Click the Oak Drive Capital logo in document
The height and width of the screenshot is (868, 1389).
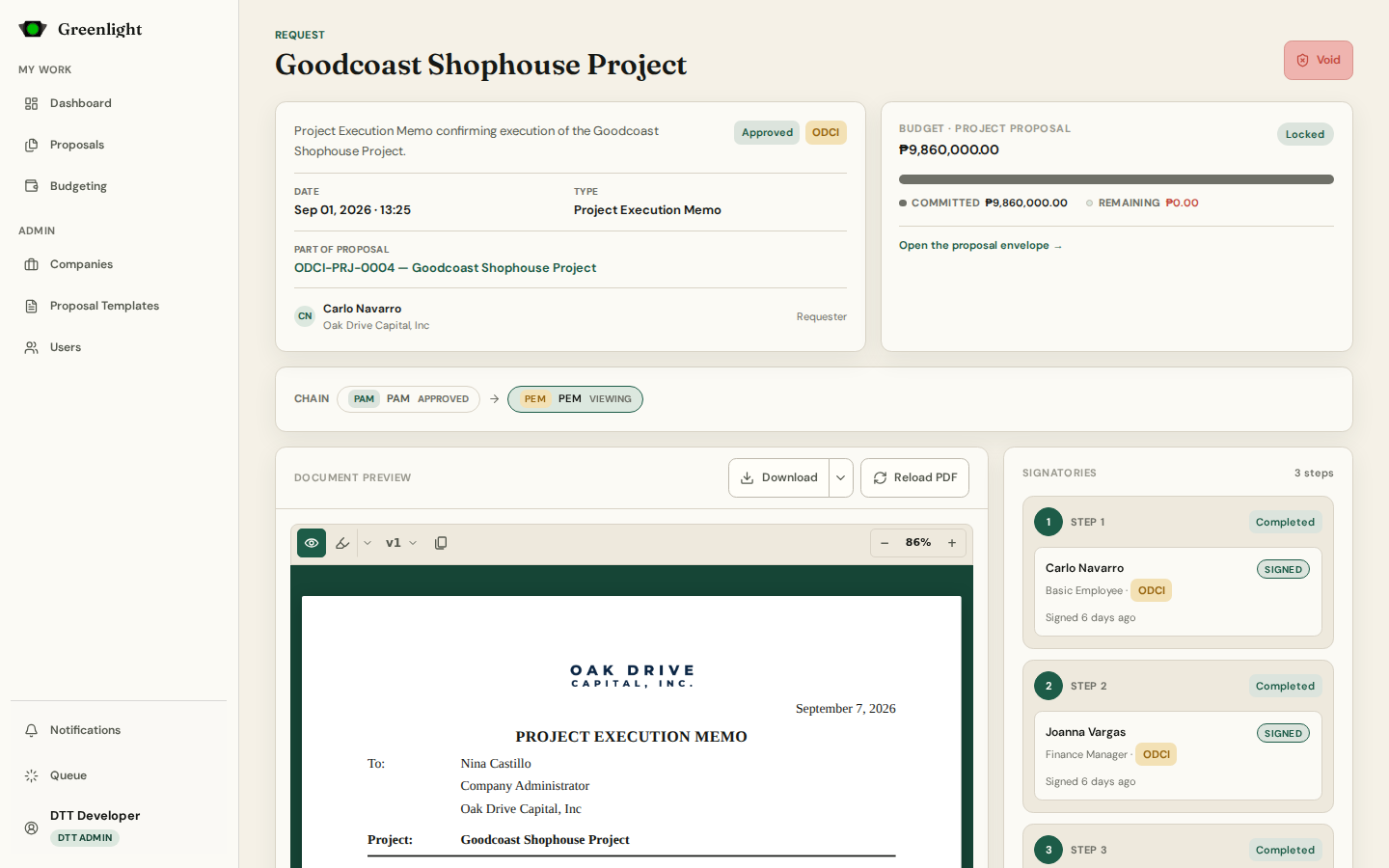[632, 675]
